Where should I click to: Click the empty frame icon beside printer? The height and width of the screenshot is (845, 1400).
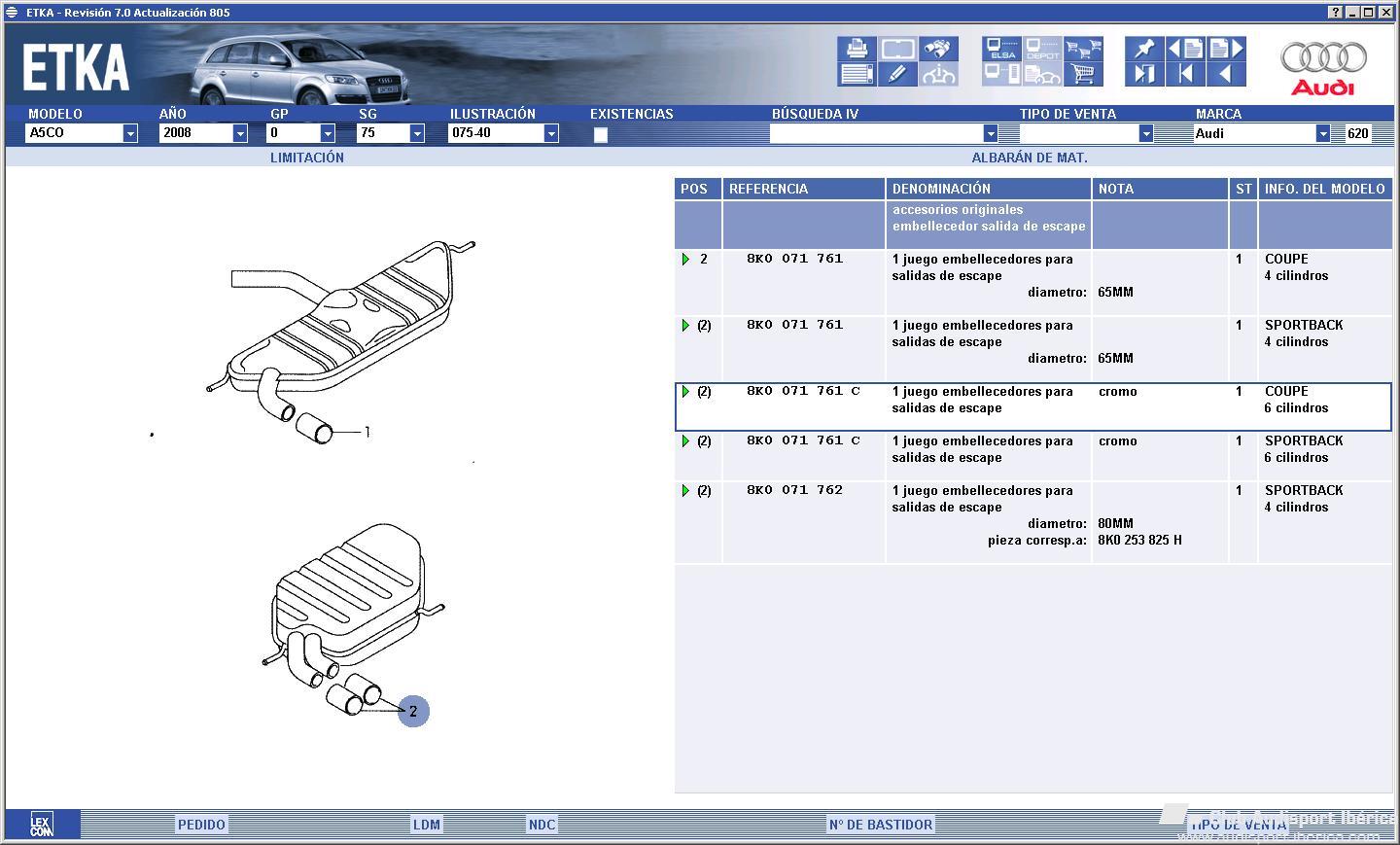click(x=897, y=49)
